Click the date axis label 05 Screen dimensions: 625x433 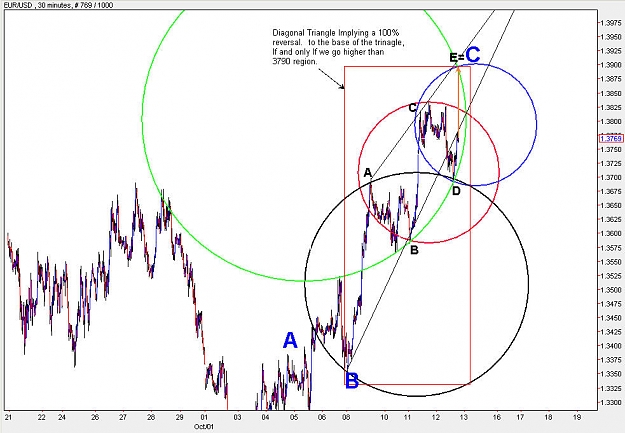294,417
